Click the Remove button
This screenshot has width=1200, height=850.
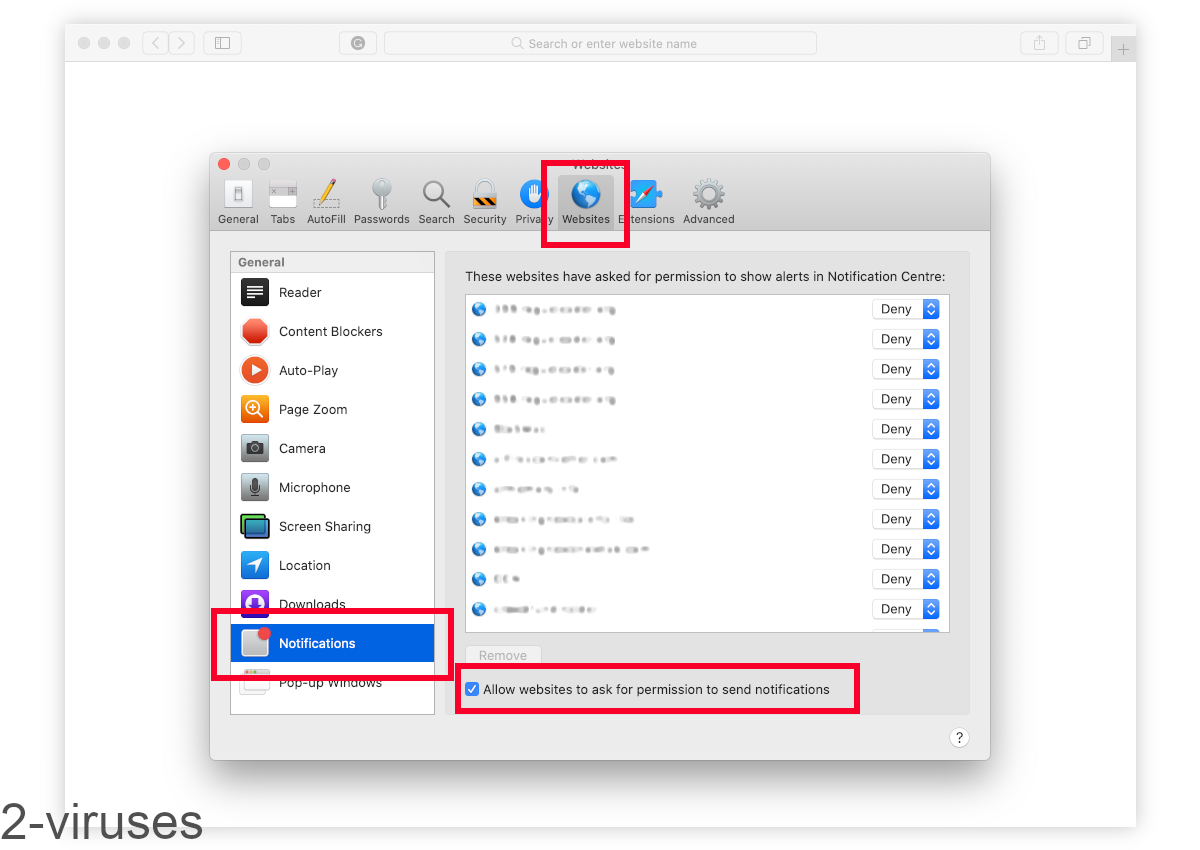(503, 656)
